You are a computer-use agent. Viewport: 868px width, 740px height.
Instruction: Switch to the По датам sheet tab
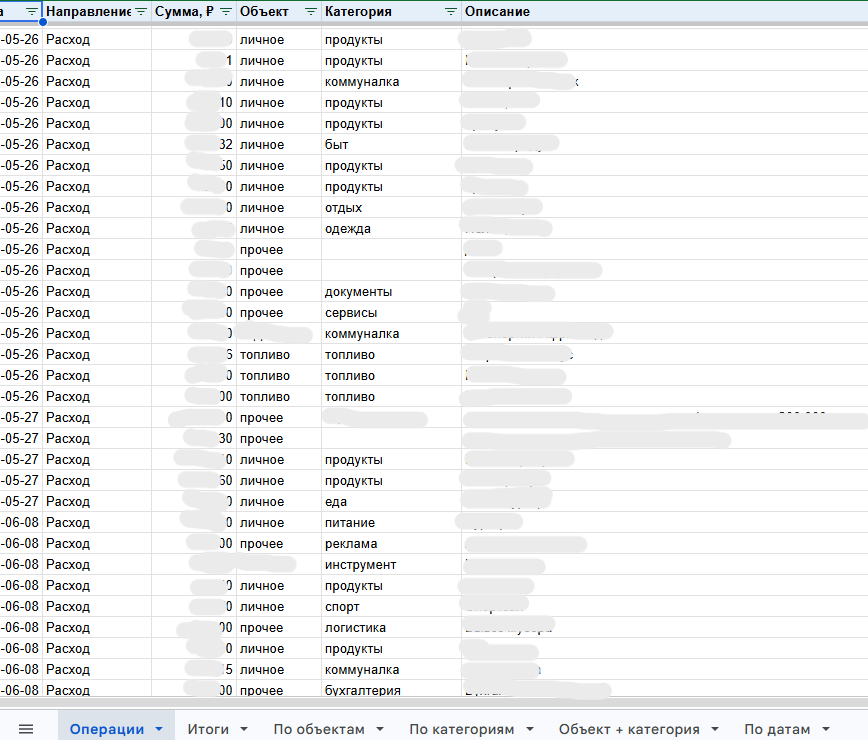click(777, 729)
